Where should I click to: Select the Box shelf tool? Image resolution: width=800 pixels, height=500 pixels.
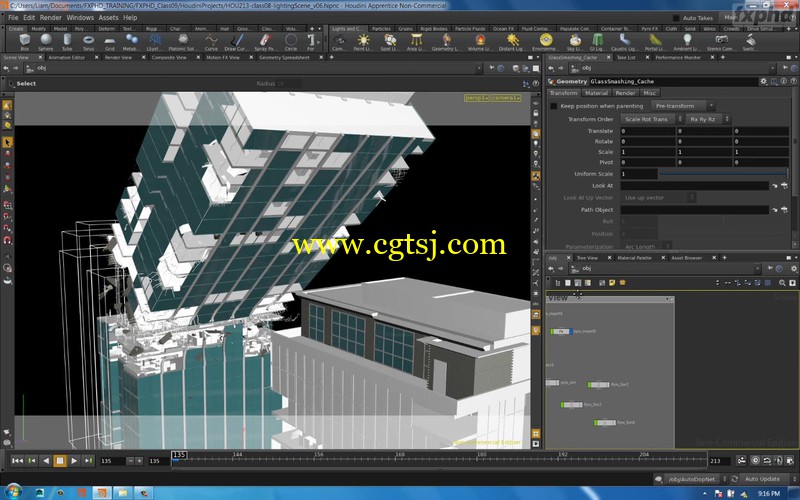24,42
